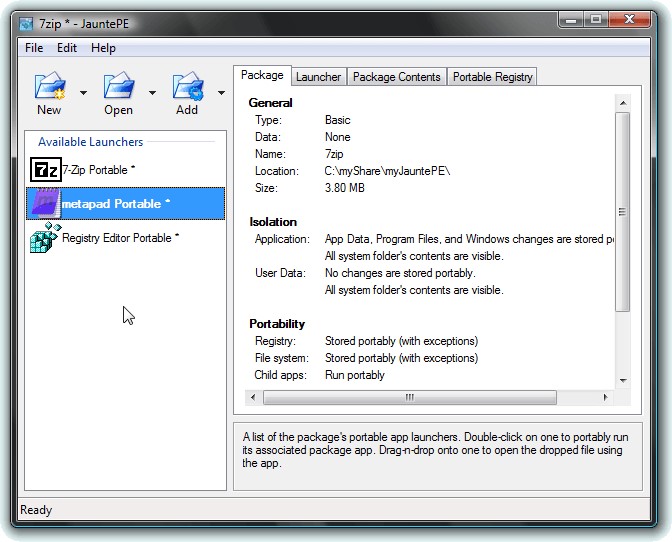Click the Add toolbar icon
Image resolution: width=672 pixels, height=542 pixels.
click(x=187, y=87)
